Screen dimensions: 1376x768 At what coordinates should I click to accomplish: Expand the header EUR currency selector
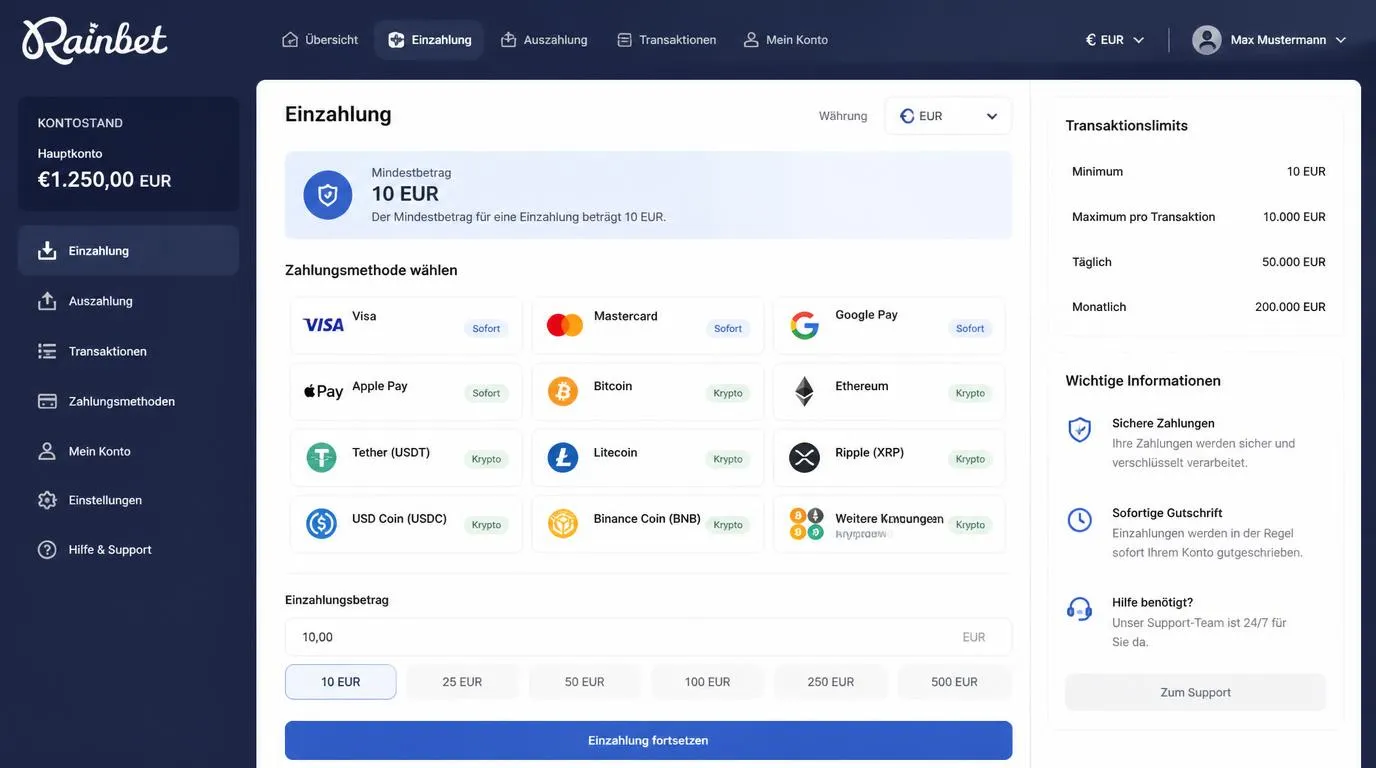tap(1115, 40)
